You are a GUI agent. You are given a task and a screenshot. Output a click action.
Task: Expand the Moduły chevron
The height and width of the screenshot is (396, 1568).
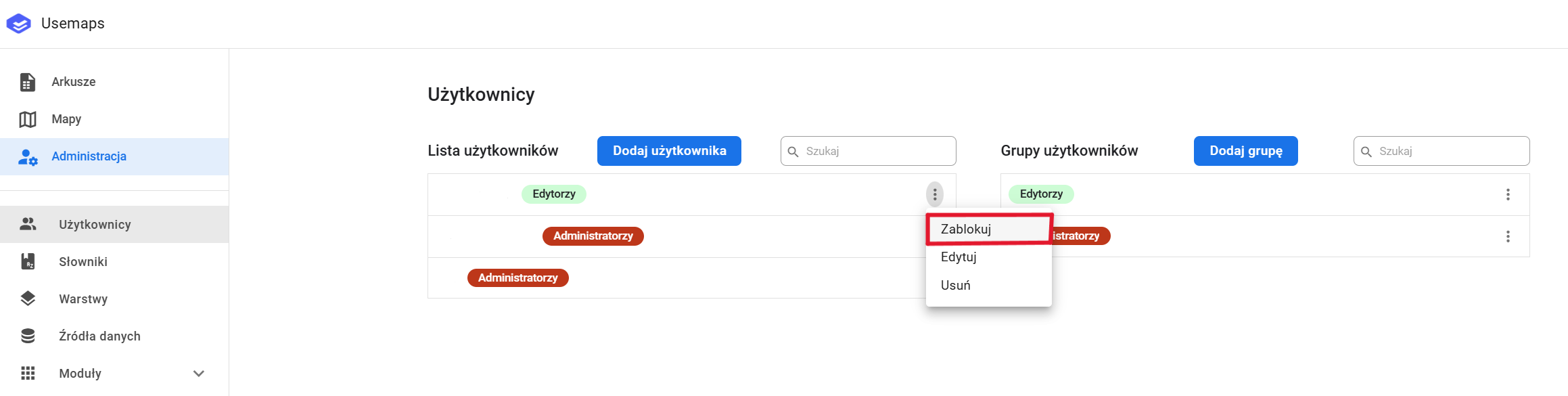[x=199, y=373]
